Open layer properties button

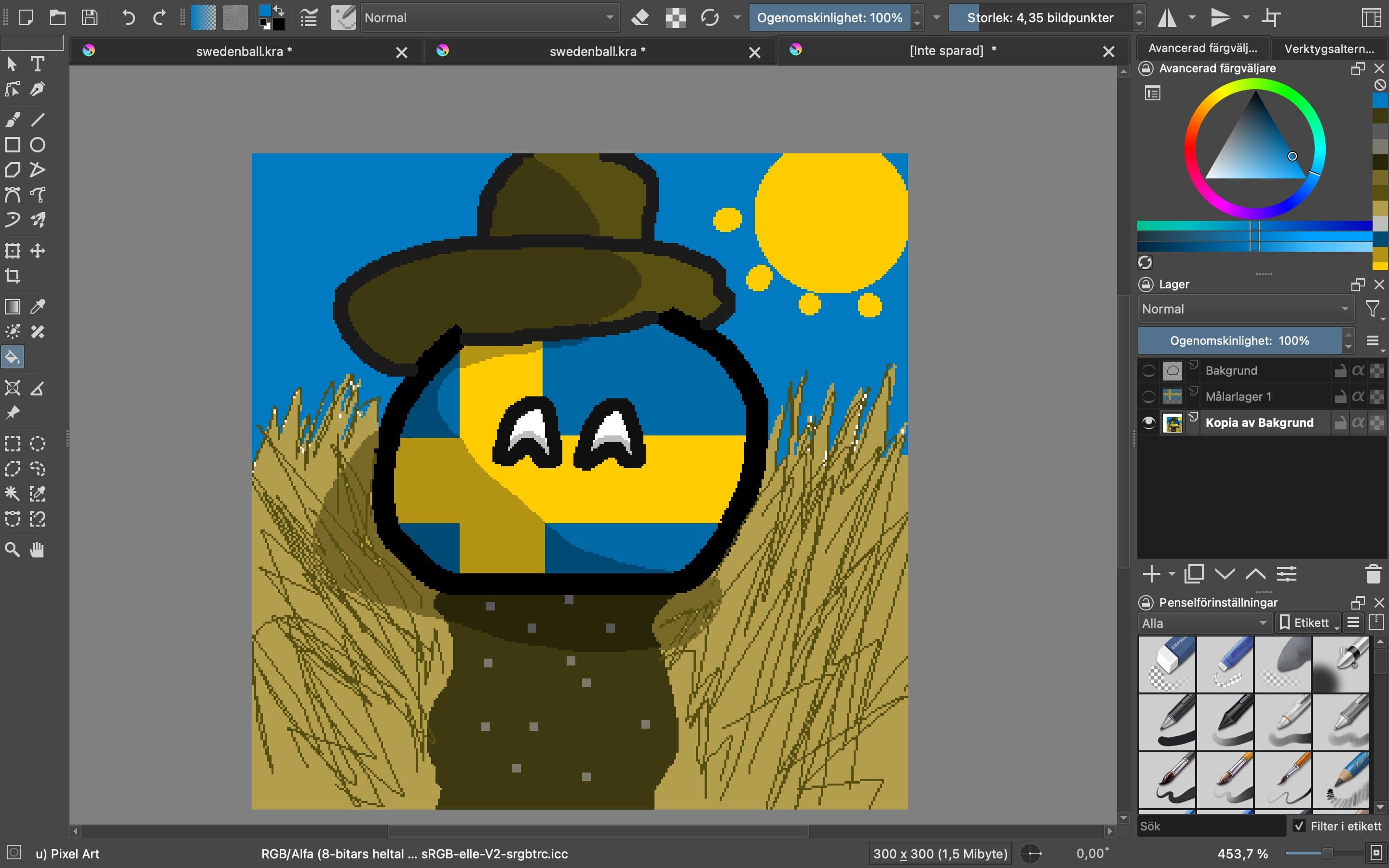1286,574
